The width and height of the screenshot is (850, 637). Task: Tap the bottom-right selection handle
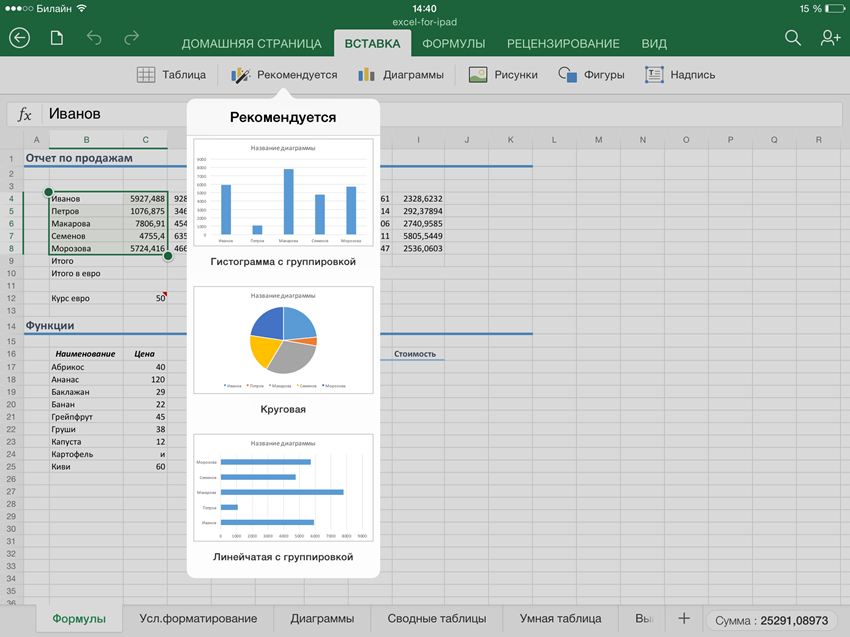(168, 256)
